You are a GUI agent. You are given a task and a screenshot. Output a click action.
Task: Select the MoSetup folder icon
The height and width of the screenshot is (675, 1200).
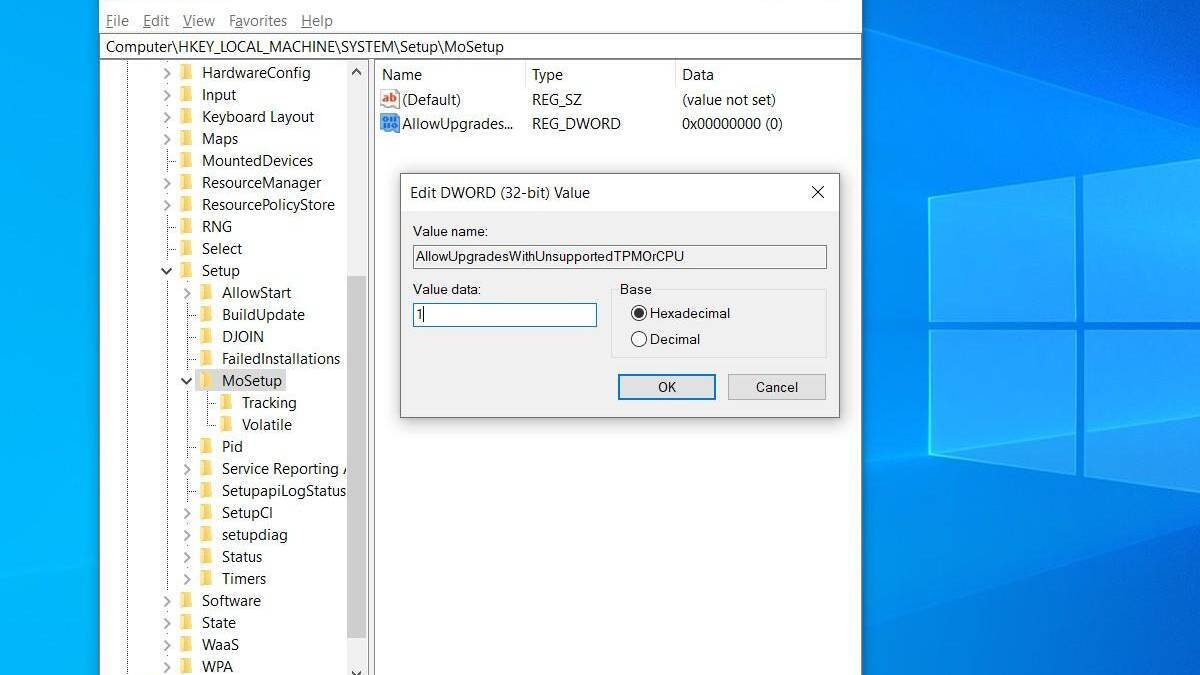pyautogui.click(x=207, y=380)
